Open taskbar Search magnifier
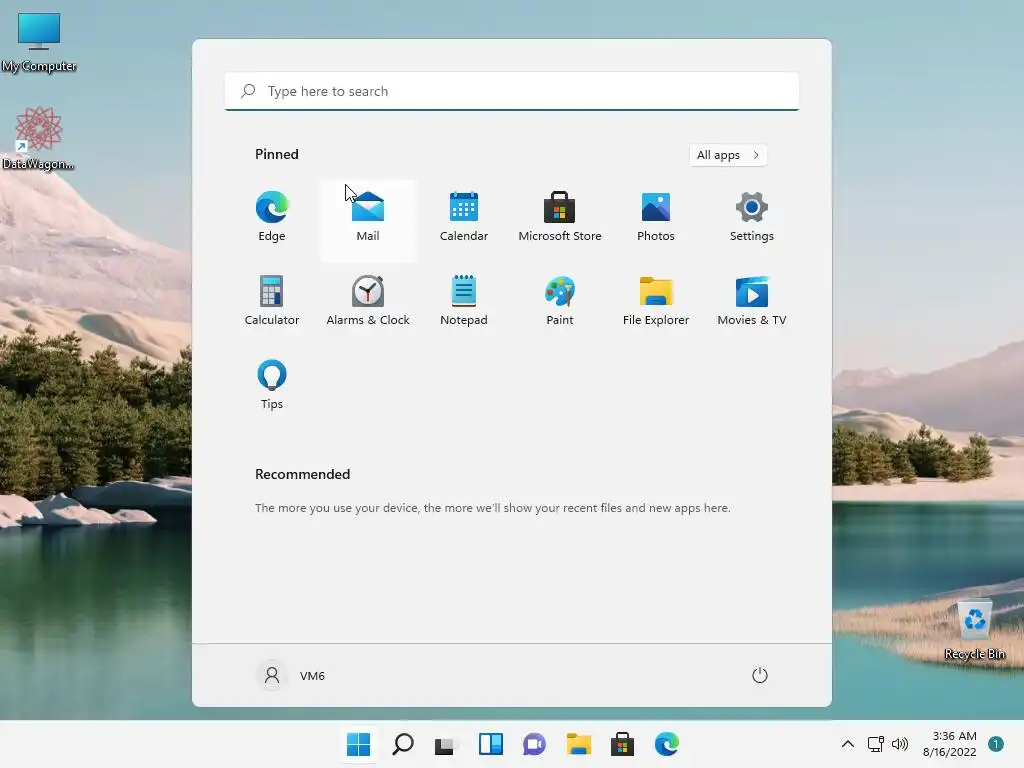The width and height of the screenshot is (1024, 768). [x=403, y=744]
